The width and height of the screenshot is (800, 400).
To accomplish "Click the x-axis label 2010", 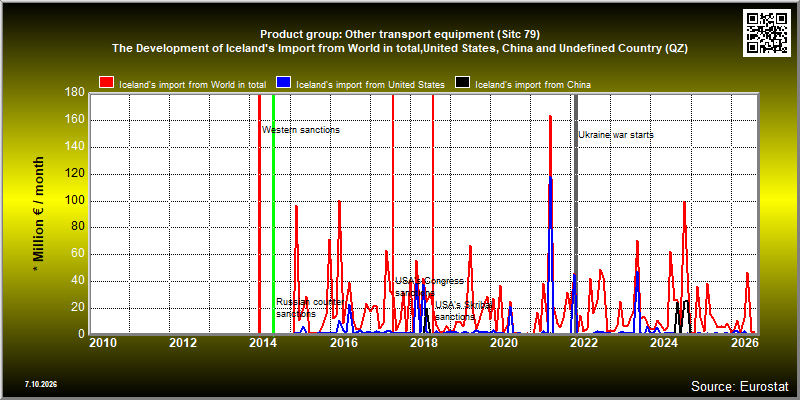I will (x=103, y=342).
